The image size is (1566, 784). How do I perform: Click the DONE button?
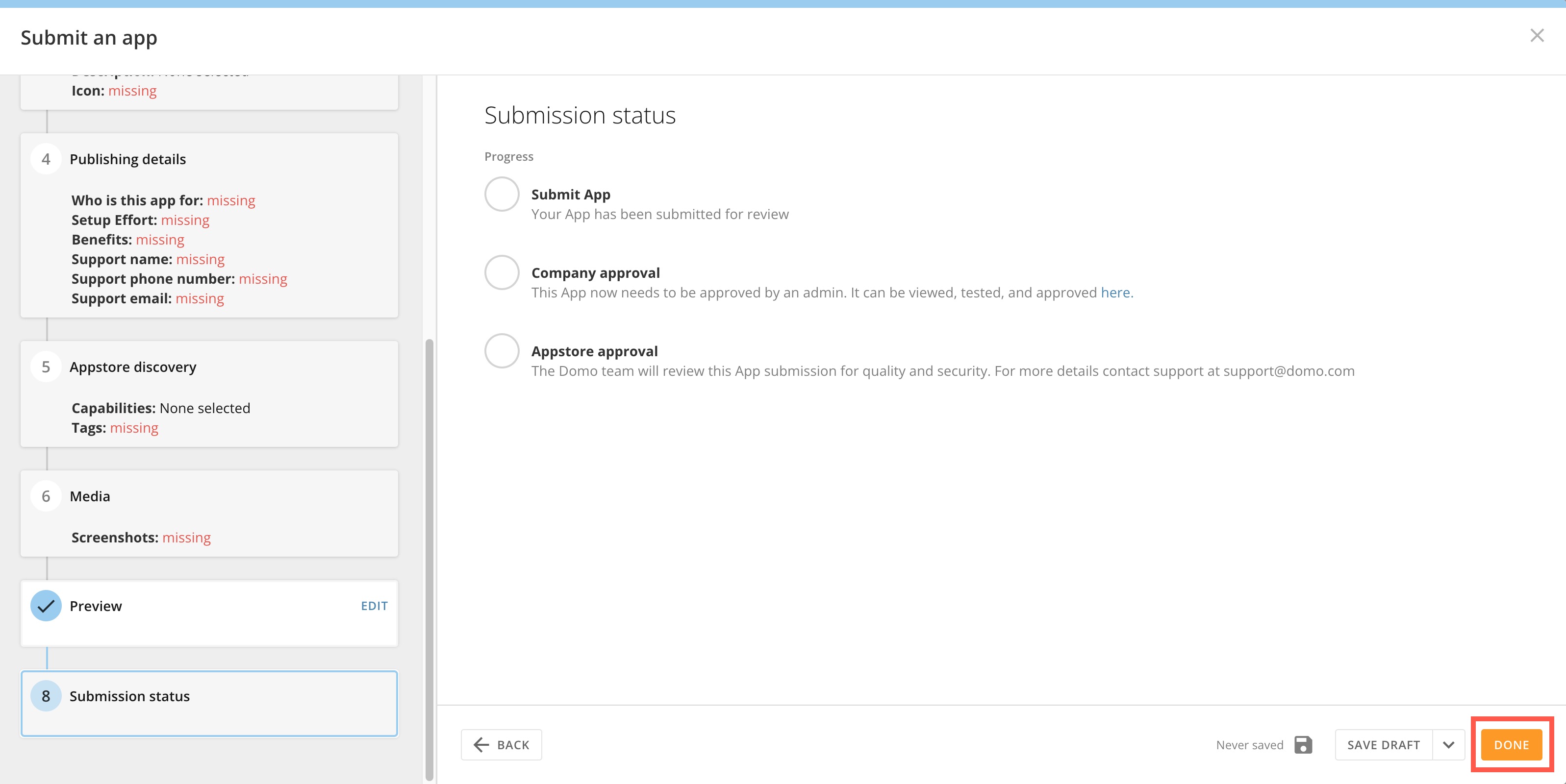pos(1511,744)
